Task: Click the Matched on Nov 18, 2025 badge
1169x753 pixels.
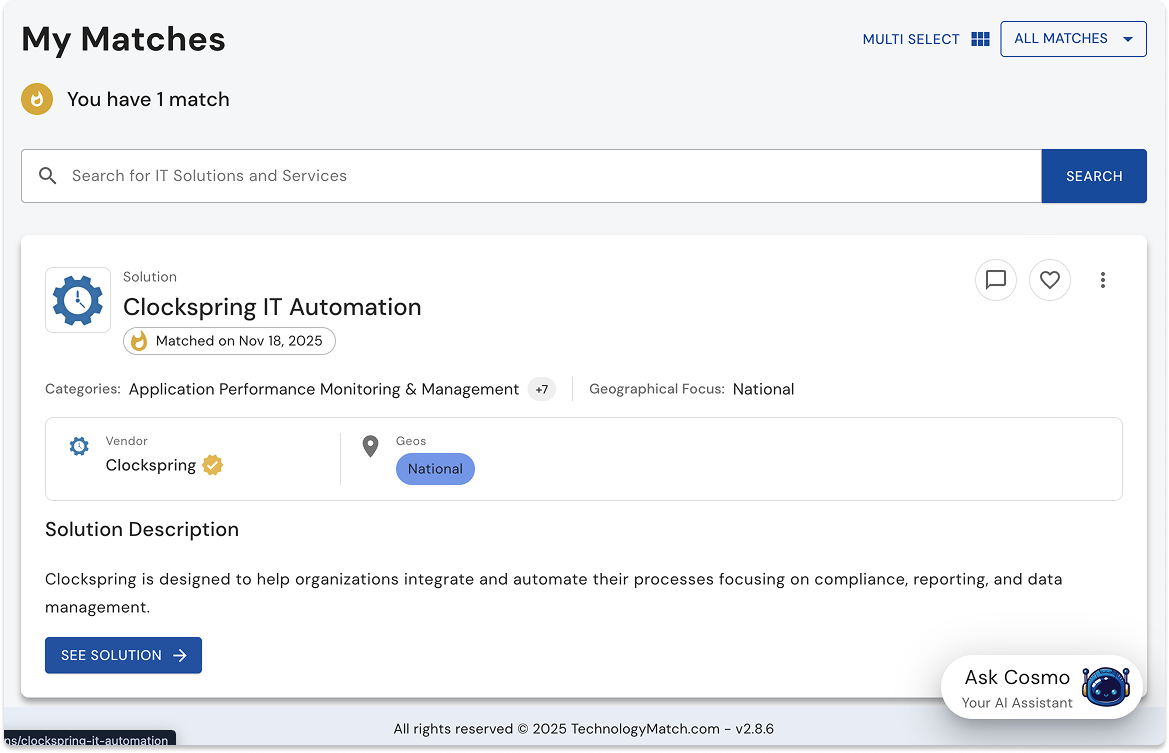Action: click(x=229, y=341)
